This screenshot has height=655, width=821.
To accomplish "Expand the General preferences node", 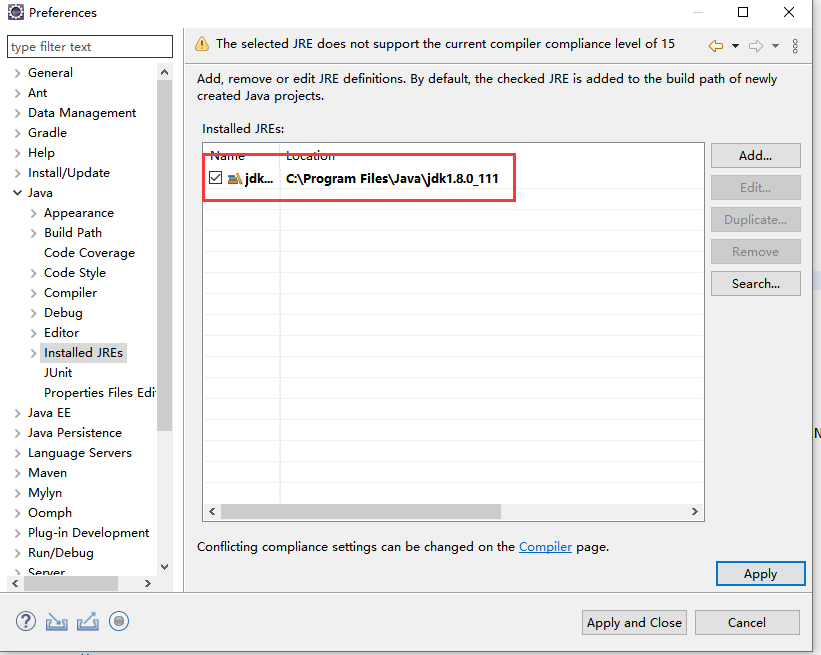I will 17,73.
